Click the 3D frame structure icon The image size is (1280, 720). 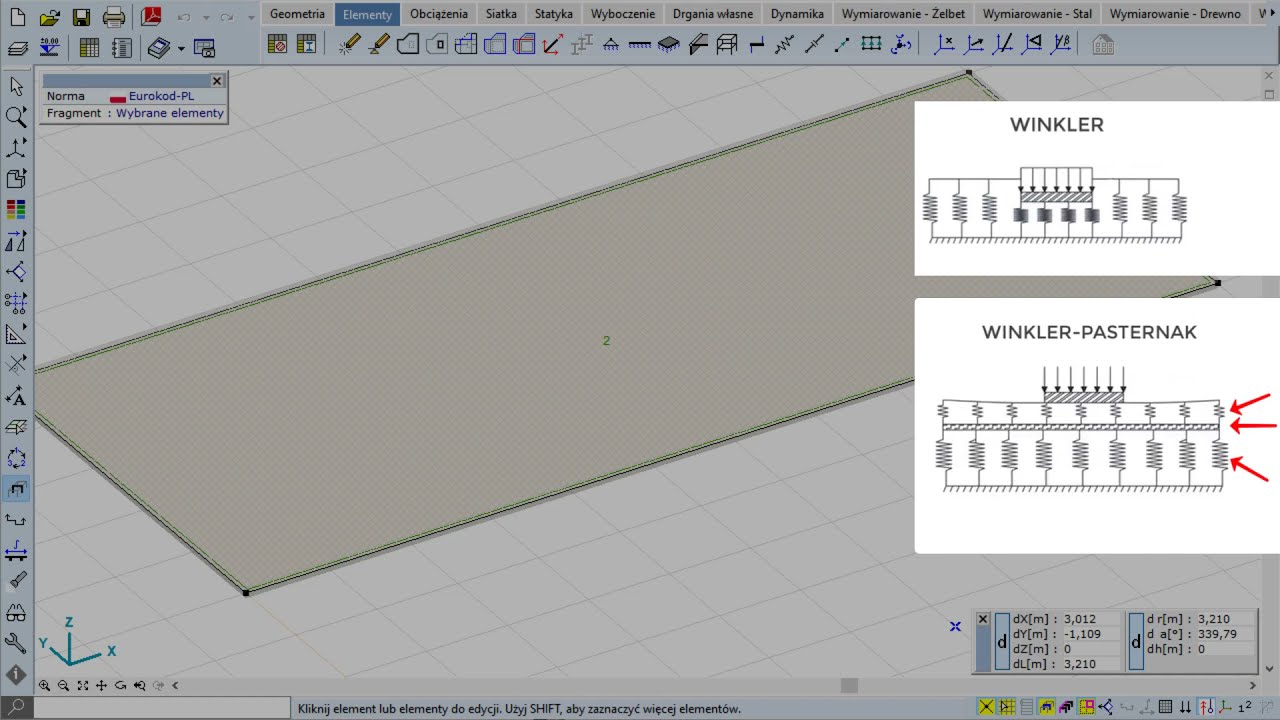point(727,44)
